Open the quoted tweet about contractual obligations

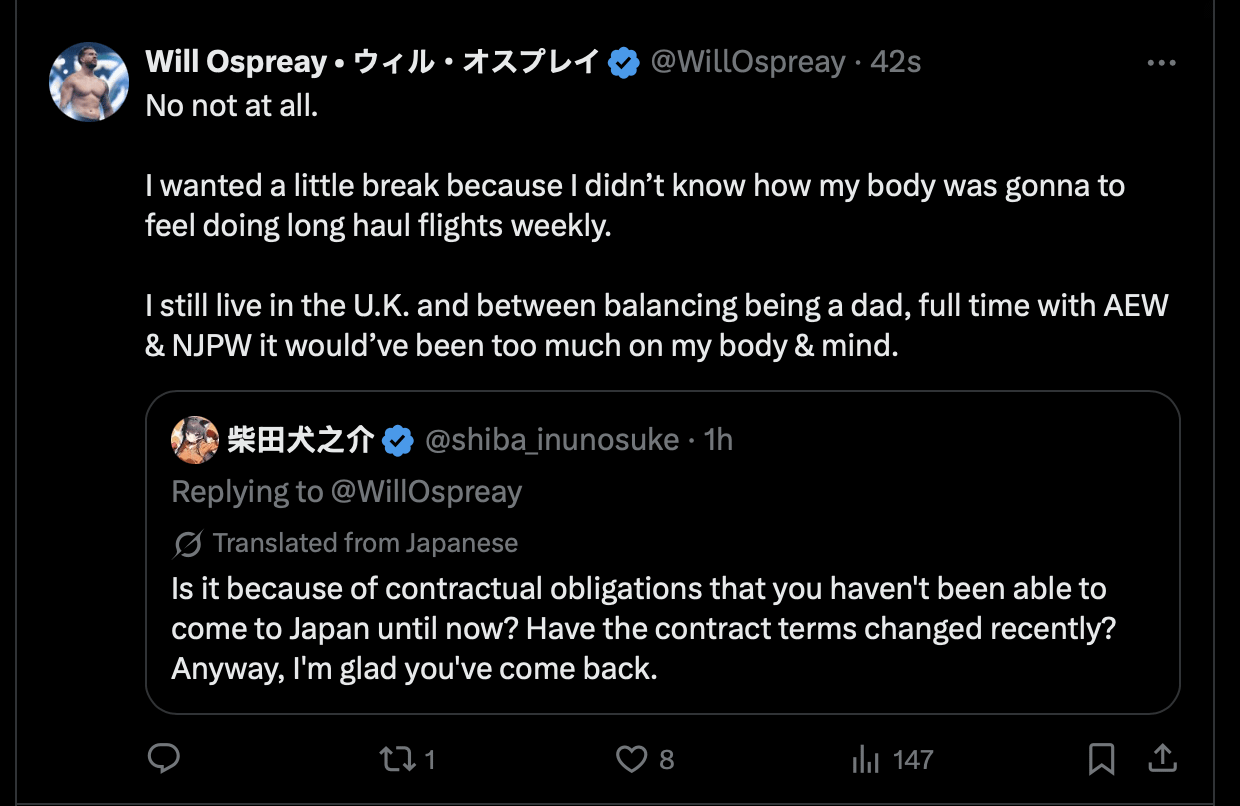click(640, 628)
